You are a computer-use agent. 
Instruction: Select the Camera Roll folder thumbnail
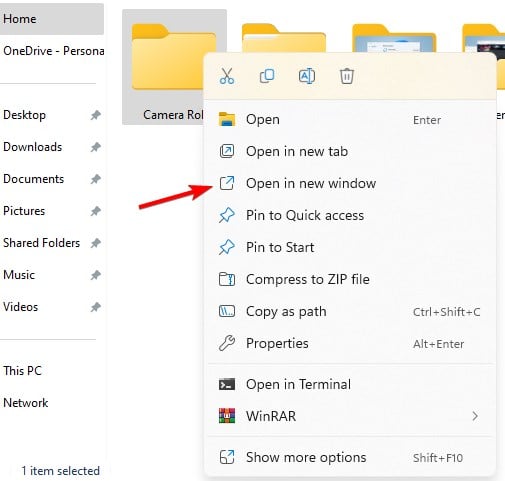[167, 57]
